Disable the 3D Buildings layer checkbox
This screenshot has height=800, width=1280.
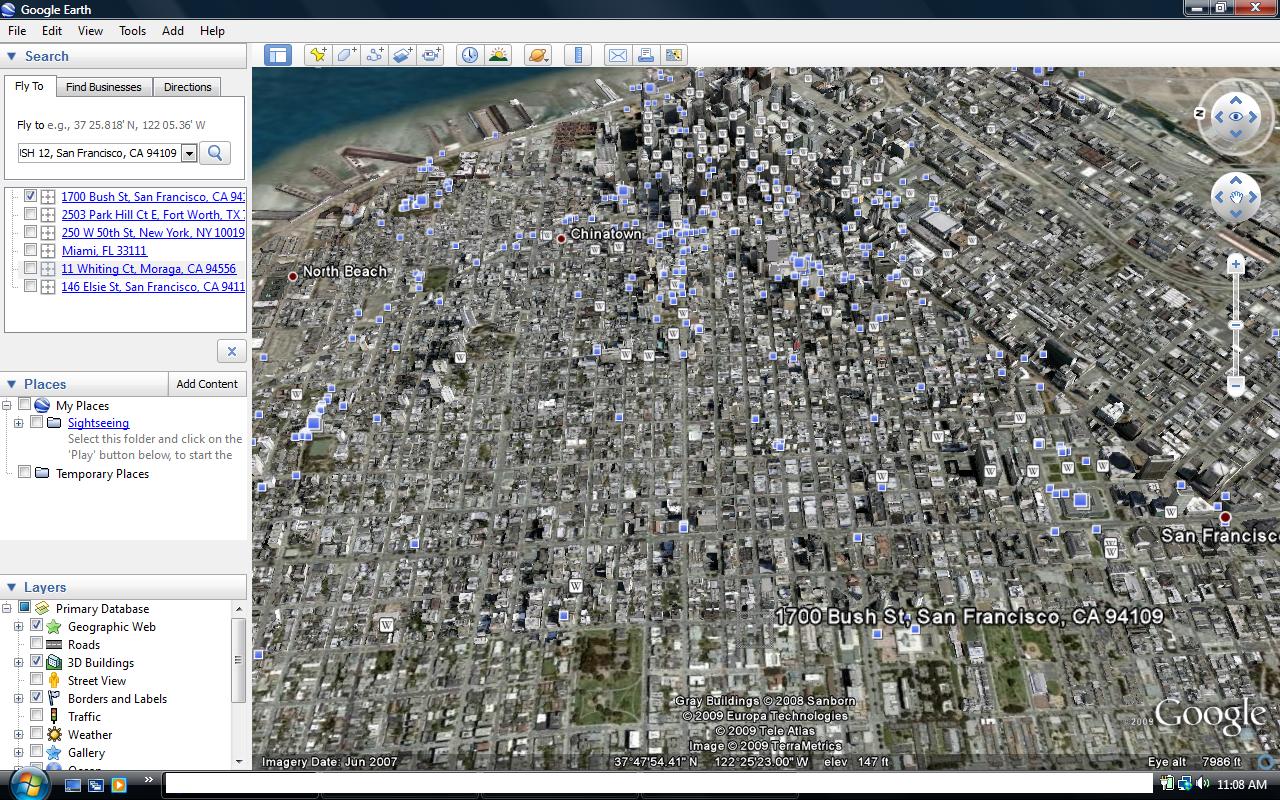[x=37, y=663]
